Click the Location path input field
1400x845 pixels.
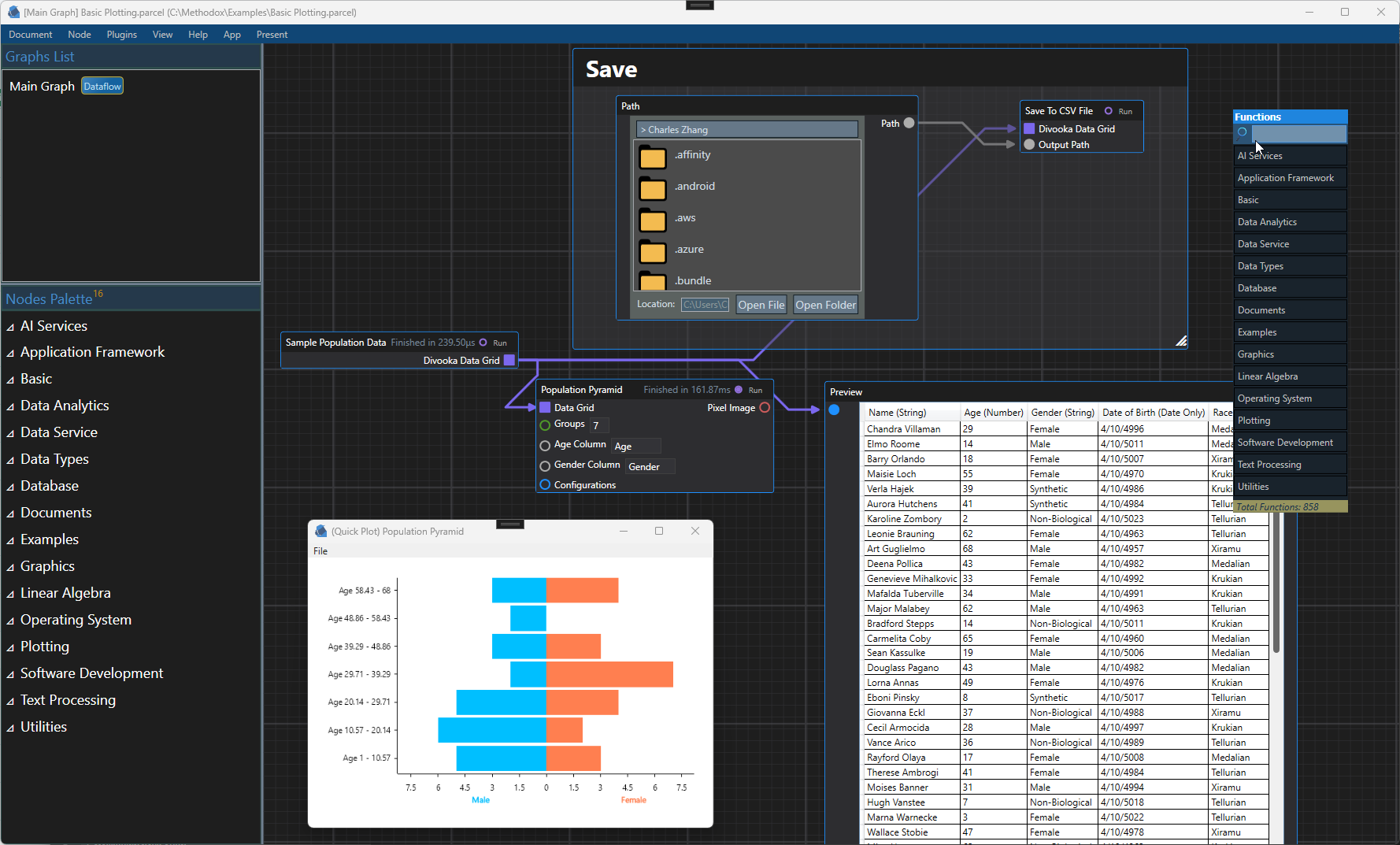click(x=706, y=305)
